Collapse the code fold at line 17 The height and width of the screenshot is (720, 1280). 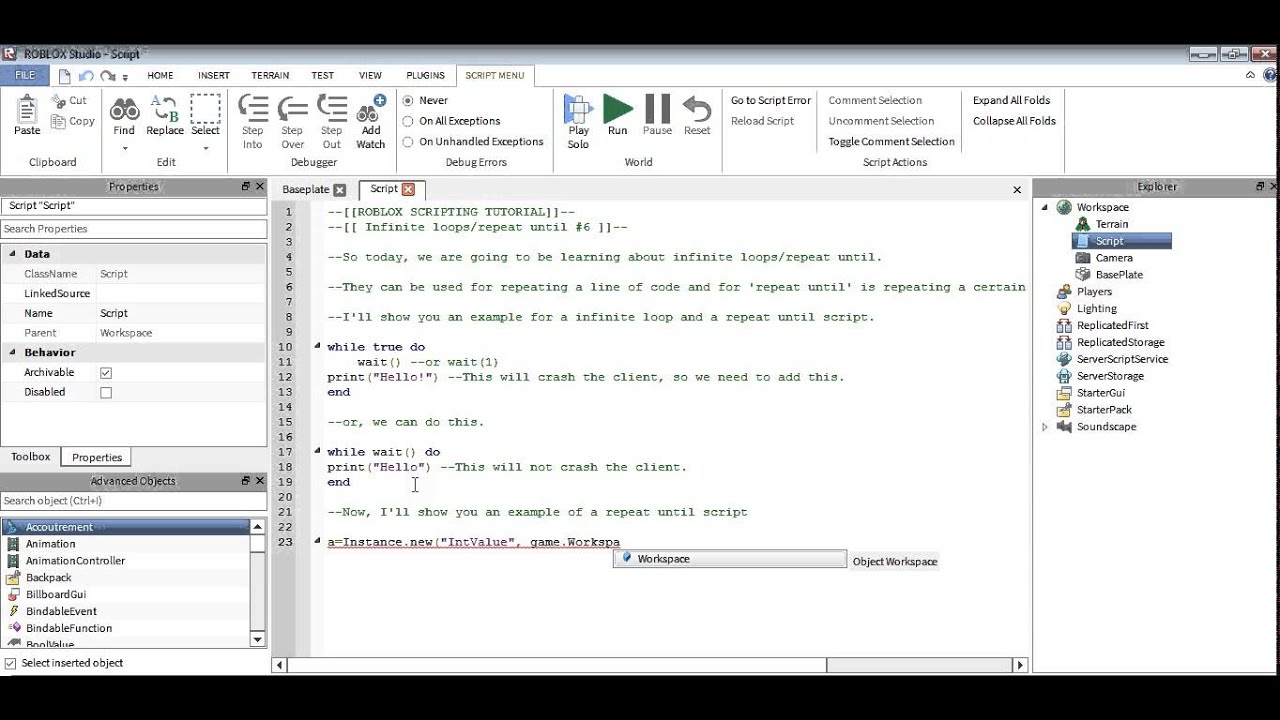[x=318, y=451]
